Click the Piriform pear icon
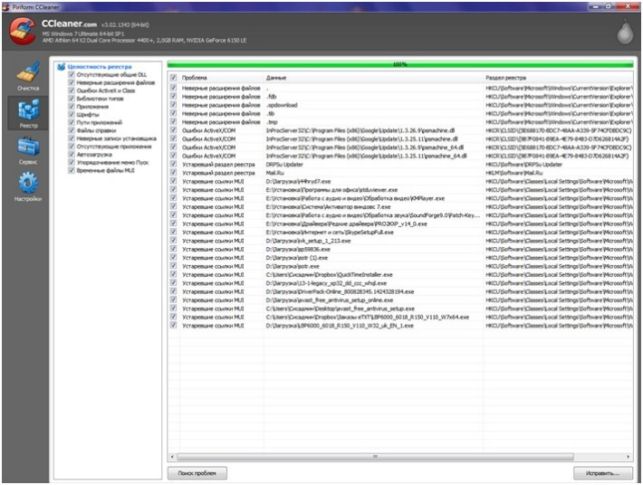Image resolution: width=643 pixels, height=485 pixels. pos(625,31)
